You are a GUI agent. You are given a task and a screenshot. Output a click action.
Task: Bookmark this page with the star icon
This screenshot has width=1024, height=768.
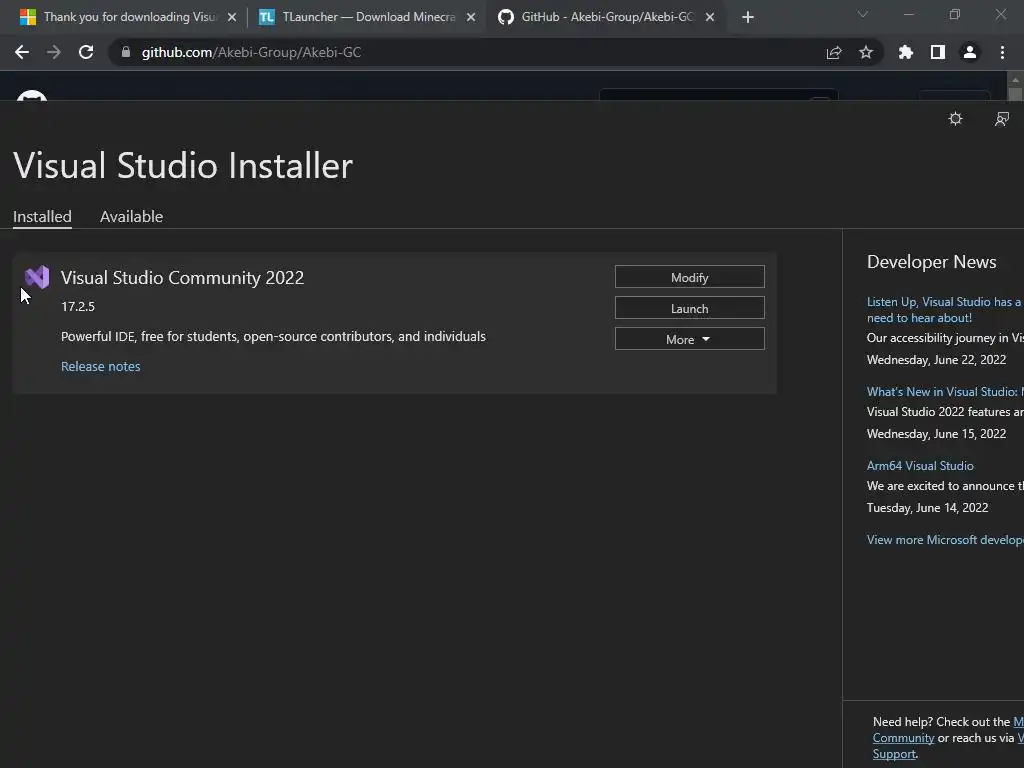tap(866, 52)
